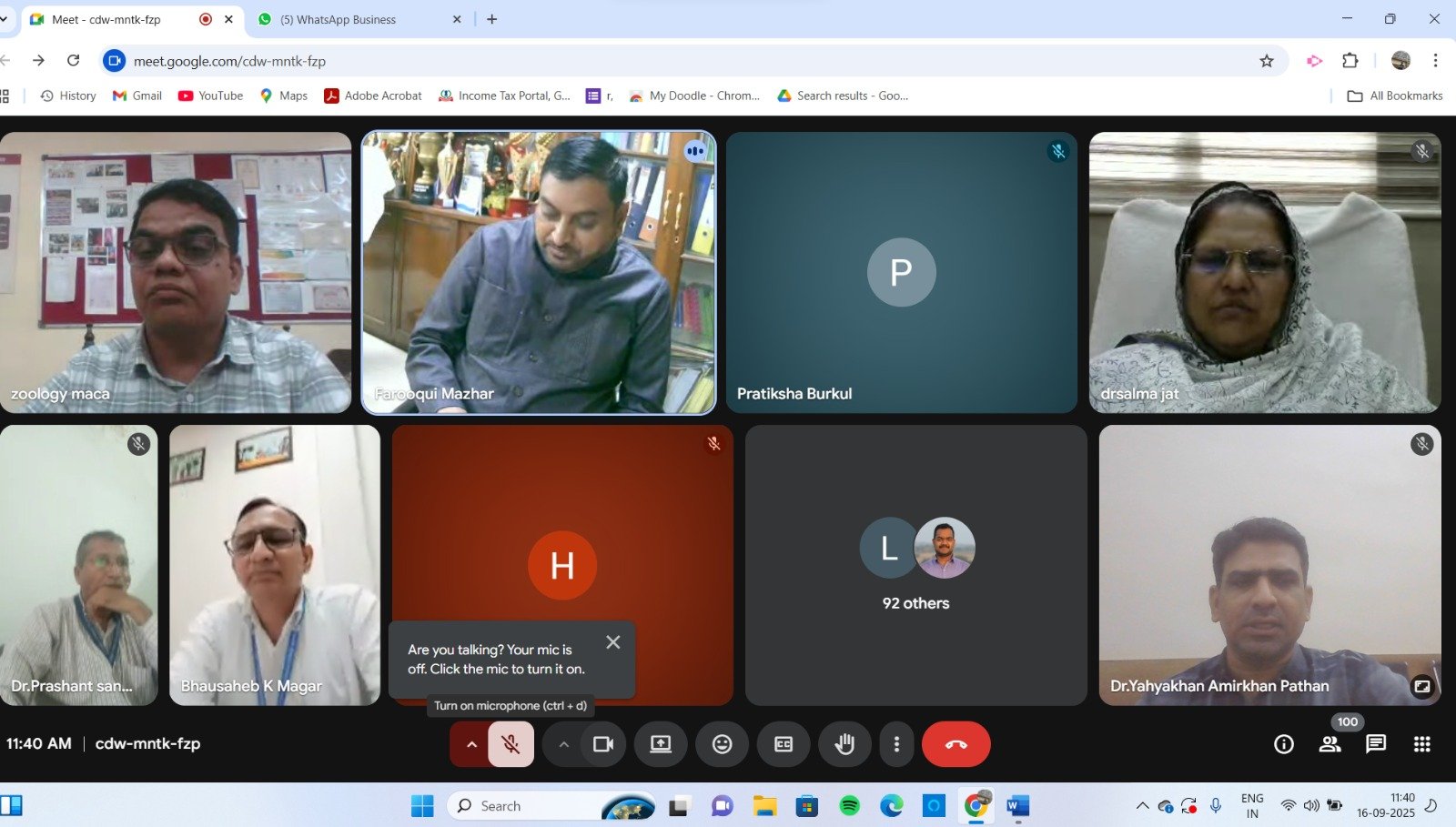Open Gmail from the bookmarks bar
This screenshot has width=1456, height=827.
(x=136, y=95)
